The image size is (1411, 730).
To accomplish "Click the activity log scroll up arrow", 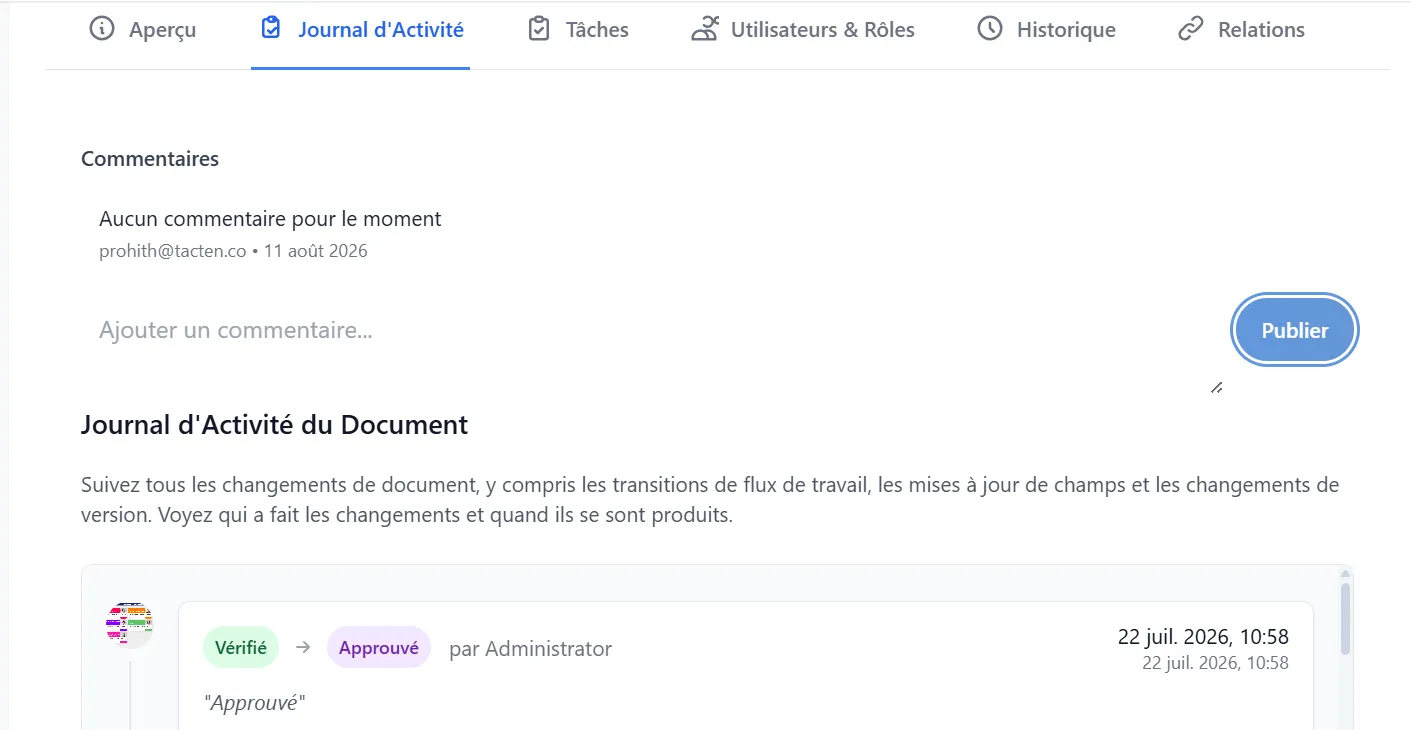I will tap(1345, 573).
